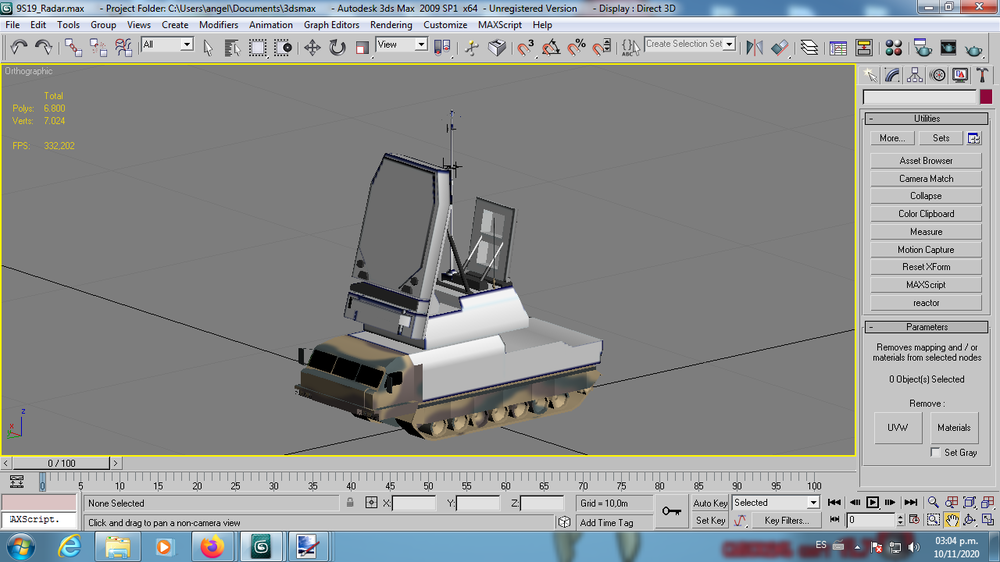Image resolution: width=1000 pixels, height=562 pixels.
Task: Click the Redo arrow icon
Action: click(x=43, y=47)
